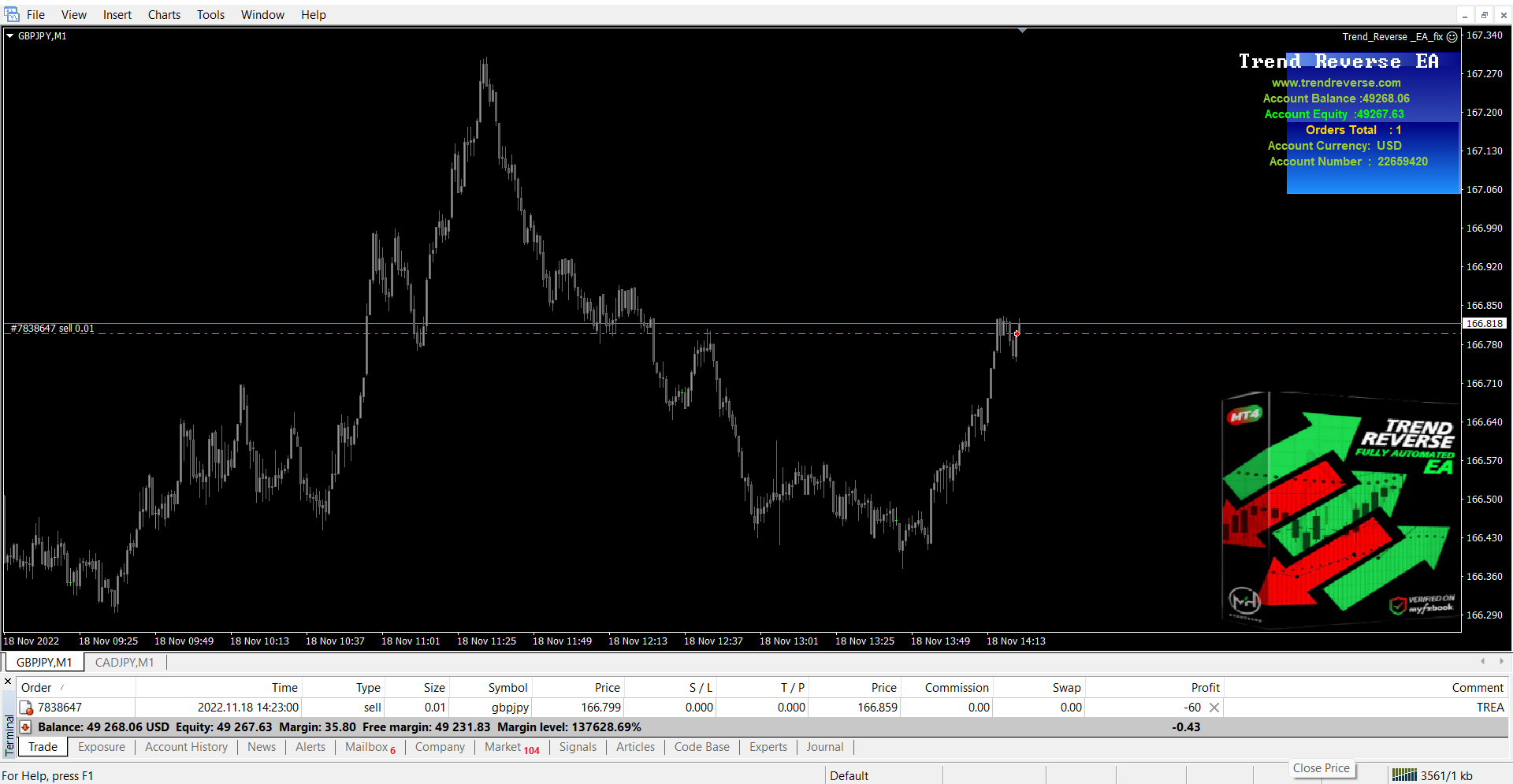1513x784 pixels.
Task: Open the View menu
Action: coord(74,14)
